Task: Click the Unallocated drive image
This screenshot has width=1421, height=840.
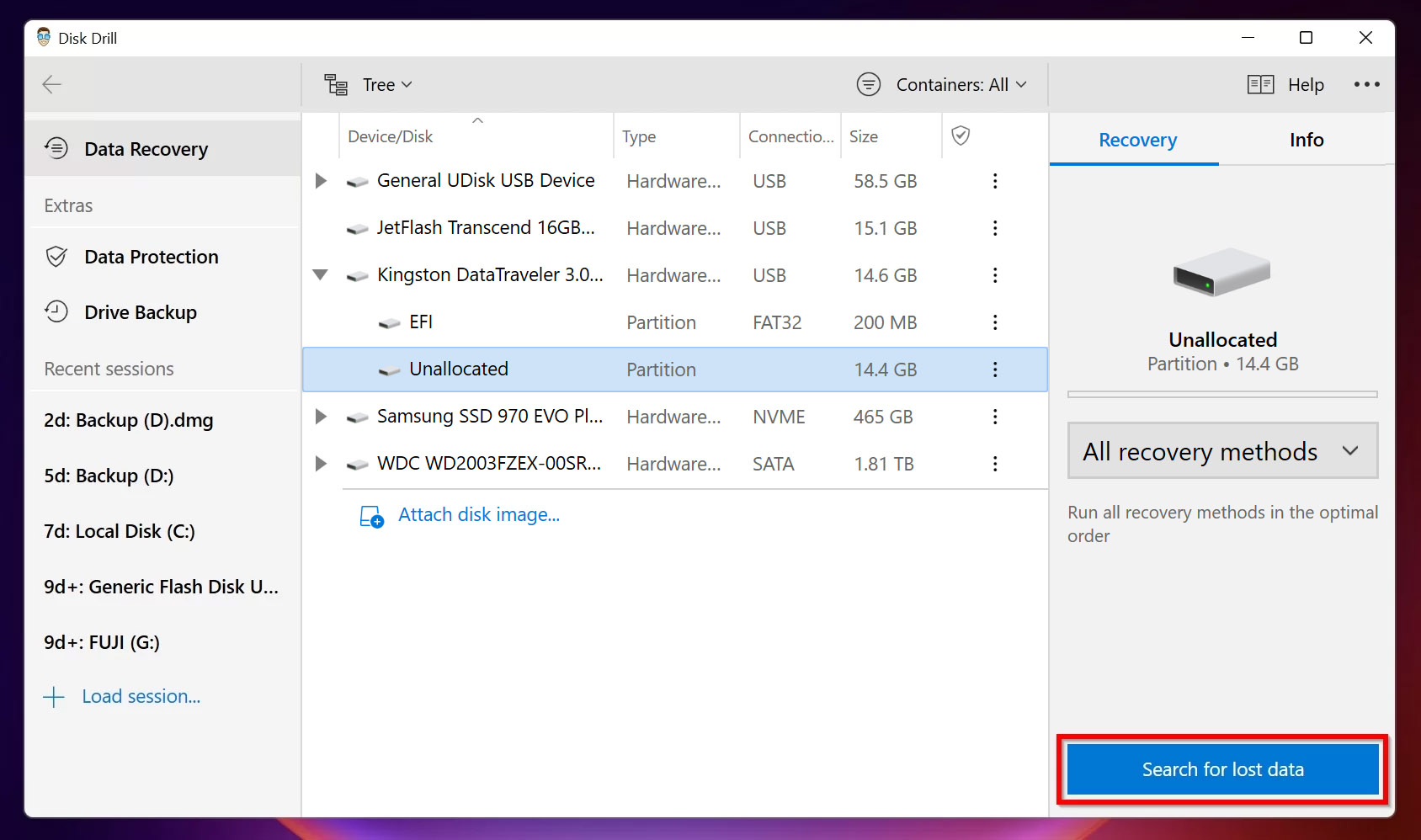Action: pyautogui.click(x=1221, y=272)
